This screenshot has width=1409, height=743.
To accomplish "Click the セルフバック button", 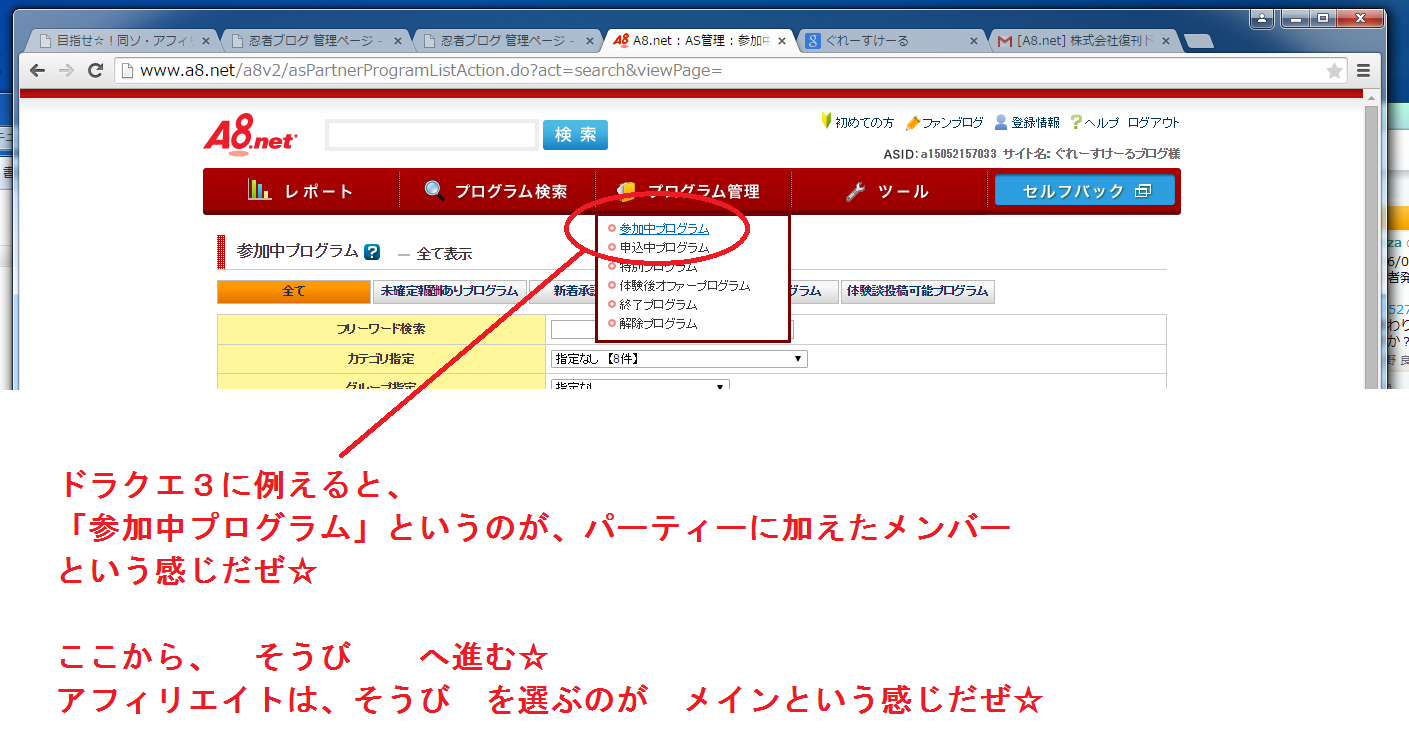I will (1085, 190).
